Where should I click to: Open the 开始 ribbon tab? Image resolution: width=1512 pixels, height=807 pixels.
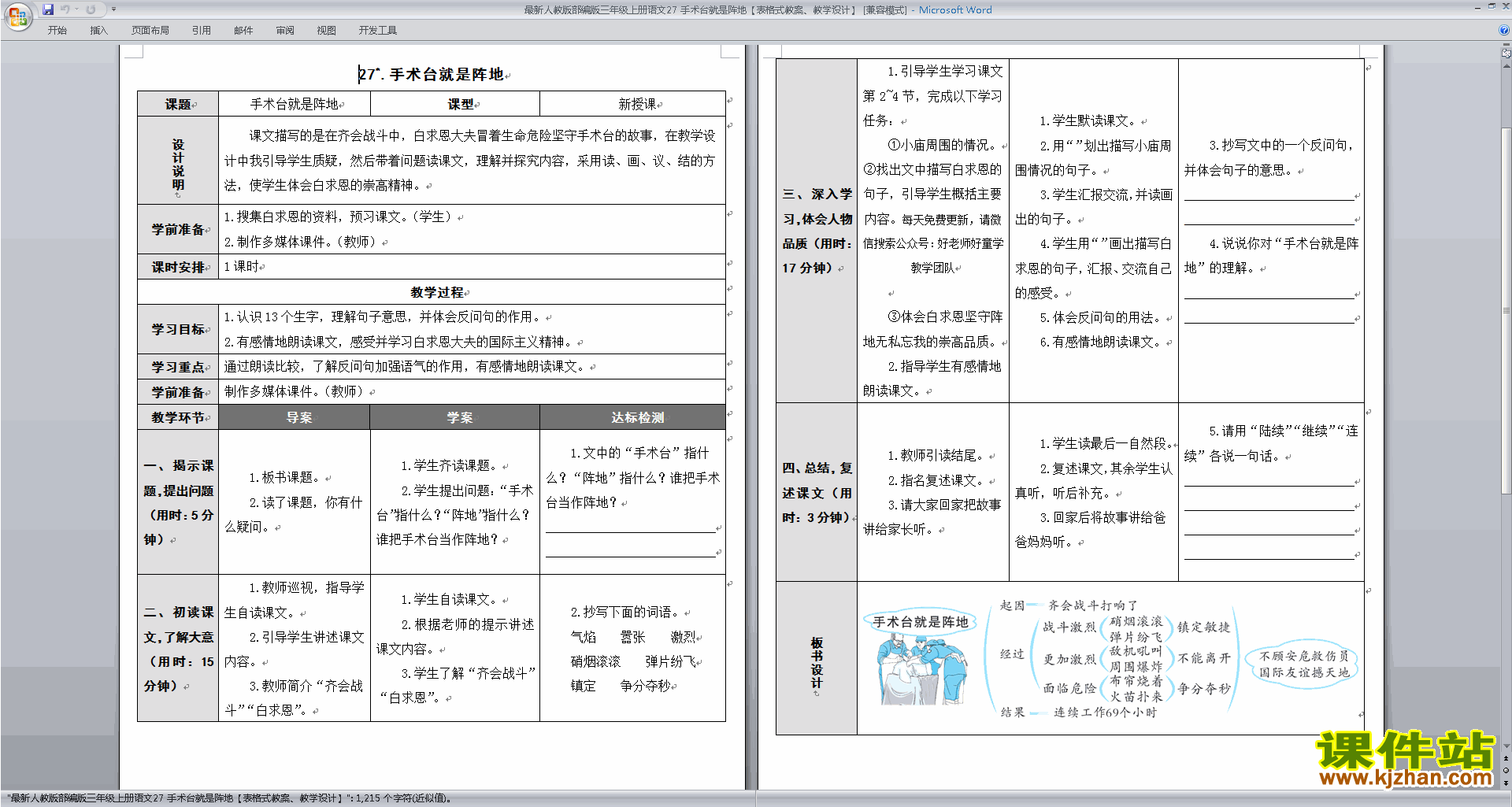57,31
